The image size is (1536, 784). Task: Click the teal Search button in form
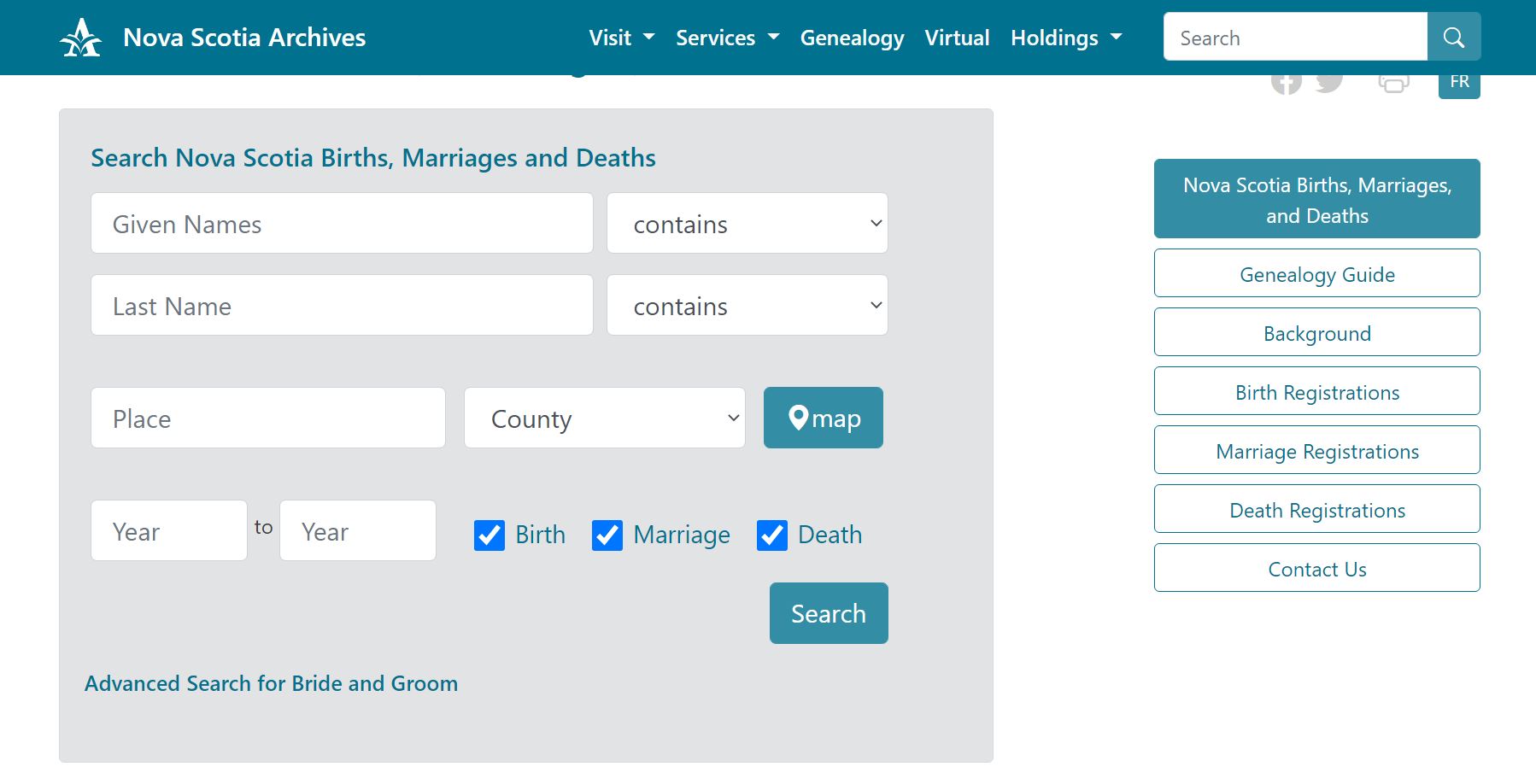pyautogui.click(x=828, y=613)
